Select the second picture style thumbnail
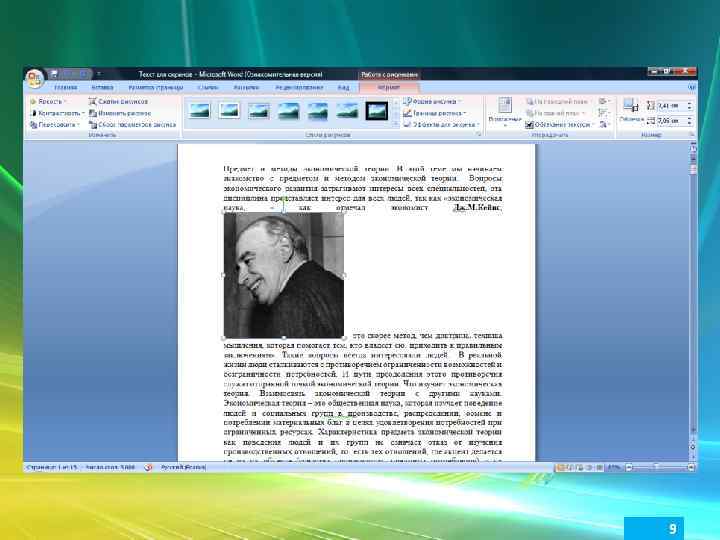Viewport: 720px width, 540px height. click(229, 111)
